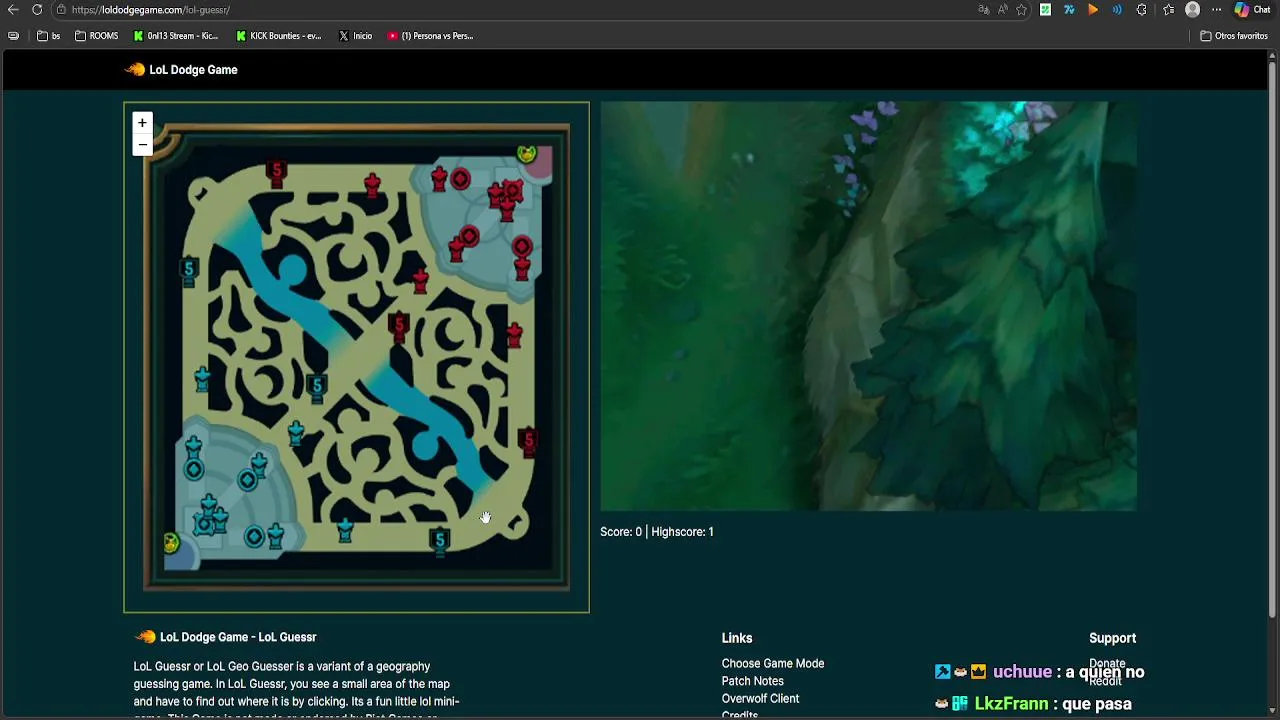Add page to favorites with star icon
This screenshot has height=720, width=1280.
click(x=1021, y=10)
